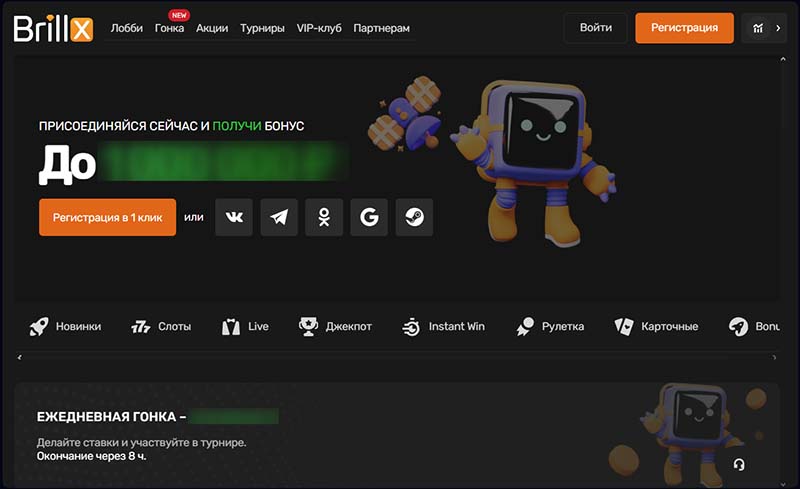Click the BrillX logo
The image size is (800, 489).
click(53, 28)
